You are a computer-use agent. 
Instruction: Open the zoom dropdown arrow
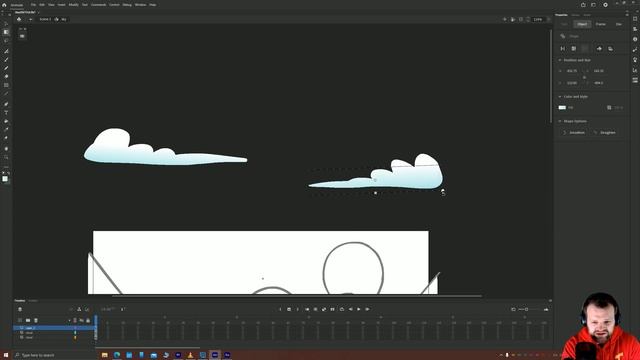point(548,19)
